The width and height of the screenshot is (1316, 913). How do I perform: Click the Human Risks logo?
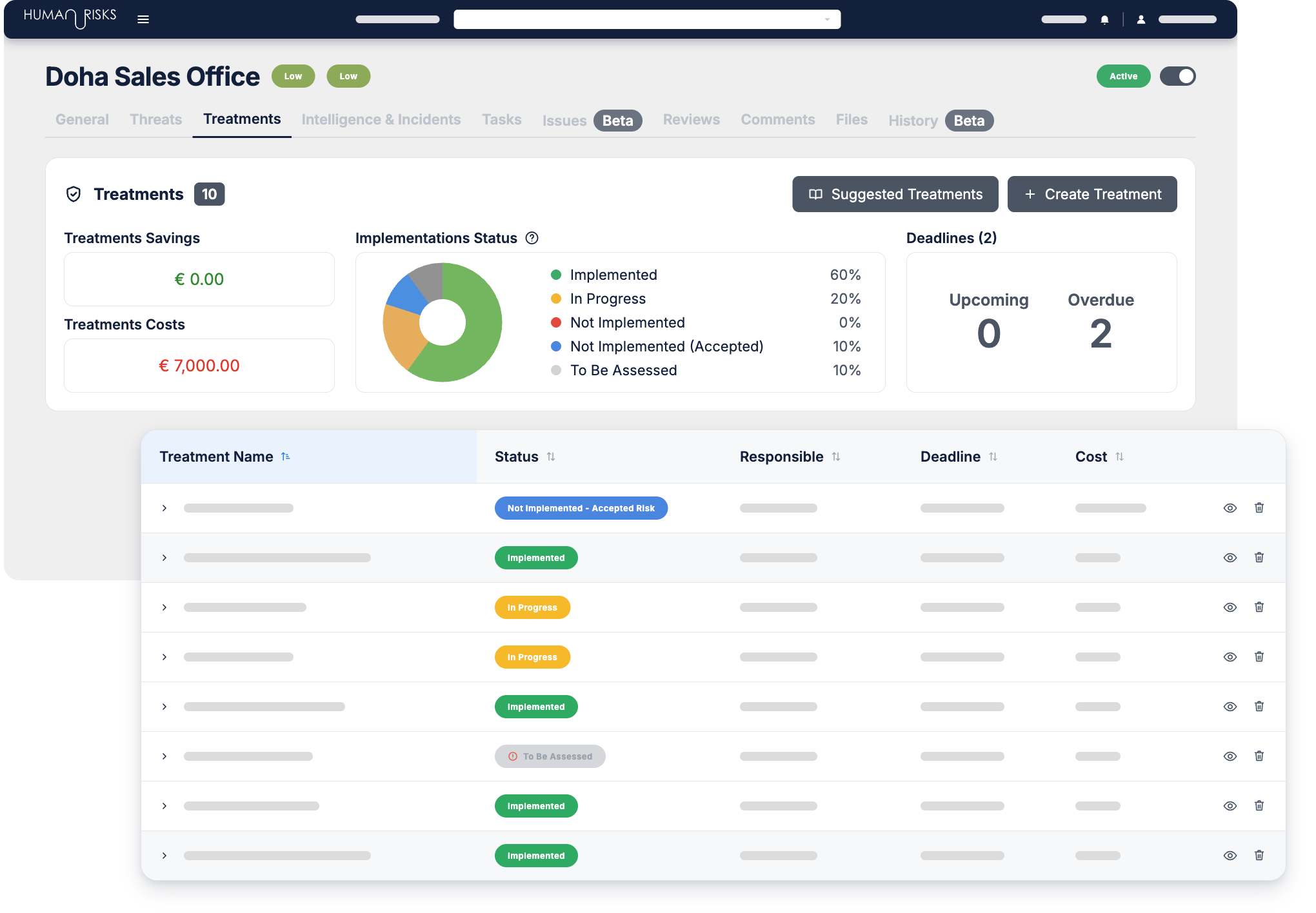pyautogui.click(x=70, y=17)
